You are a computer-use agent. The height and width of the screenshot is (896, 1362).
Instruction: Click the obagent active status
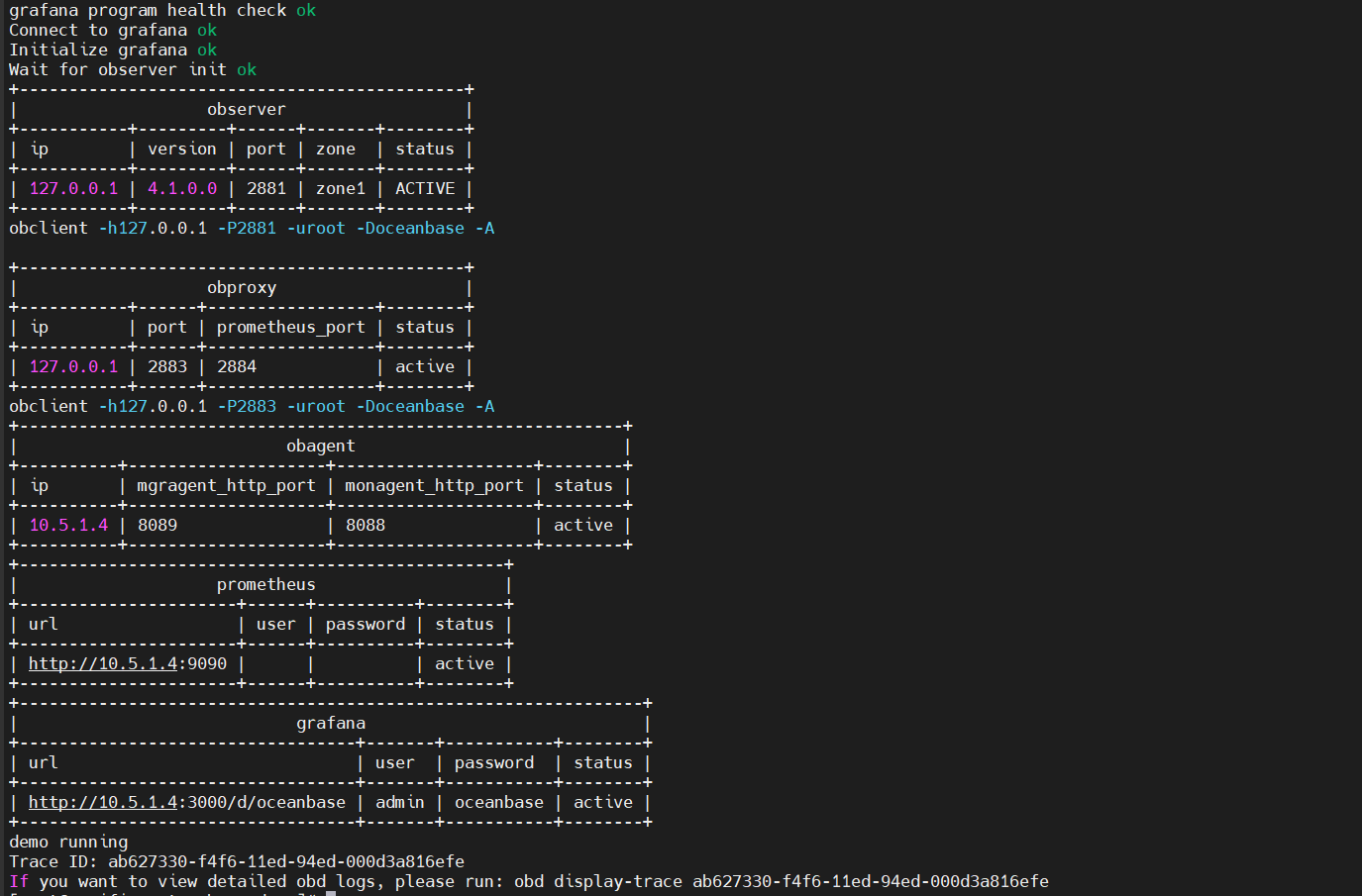(583, 526)
